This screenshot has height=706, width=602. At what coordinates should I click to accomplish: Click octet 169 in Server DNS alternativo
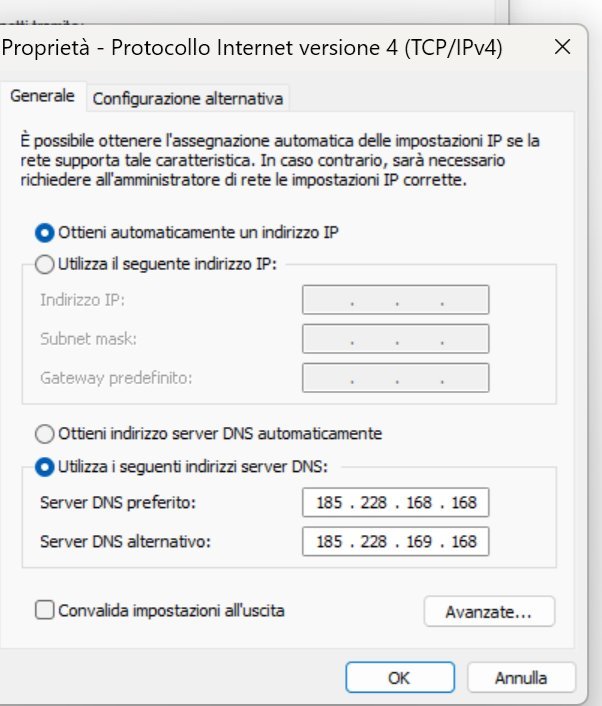[x=419, y=541]
